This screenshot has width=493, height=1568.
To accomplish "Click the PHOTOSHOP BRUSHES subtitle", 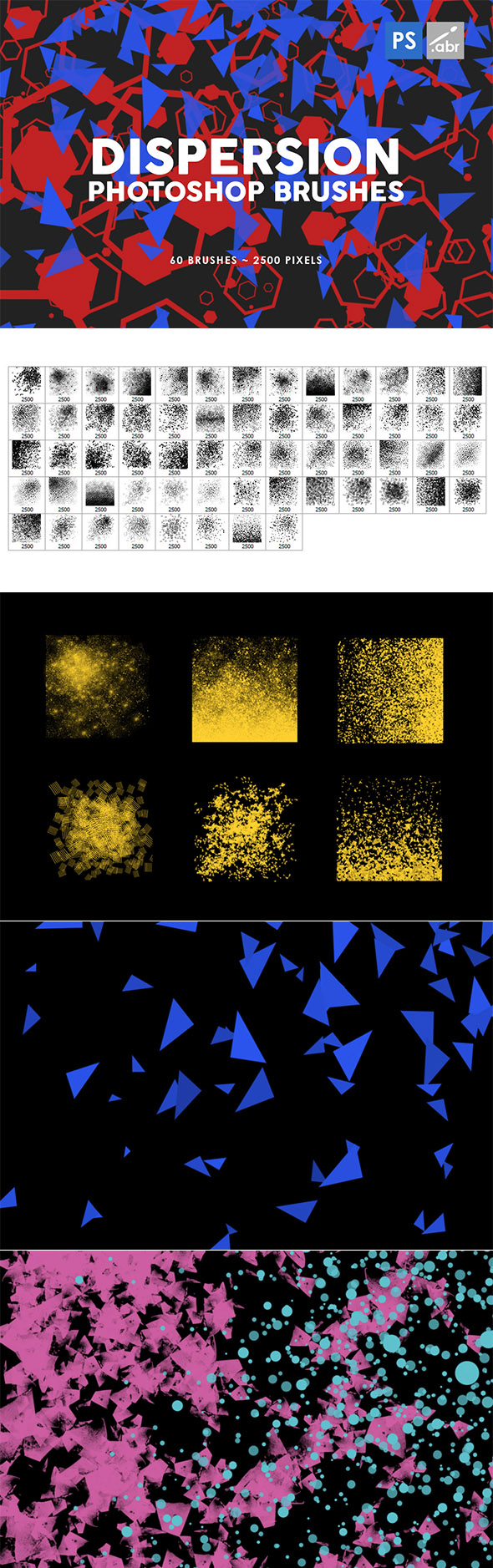I will coord(246,191).
